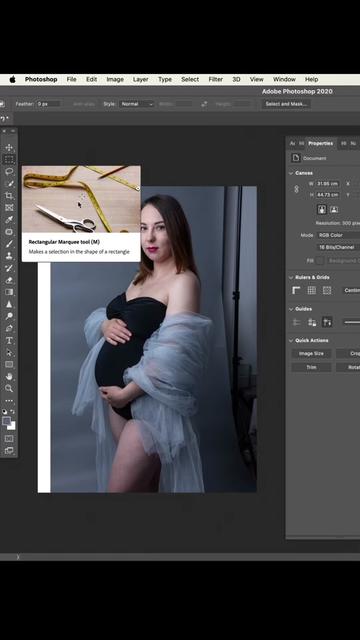Collapse the Rulers & Grids section
The height and width of the screenshot is (640, 360).
point(291,277)
